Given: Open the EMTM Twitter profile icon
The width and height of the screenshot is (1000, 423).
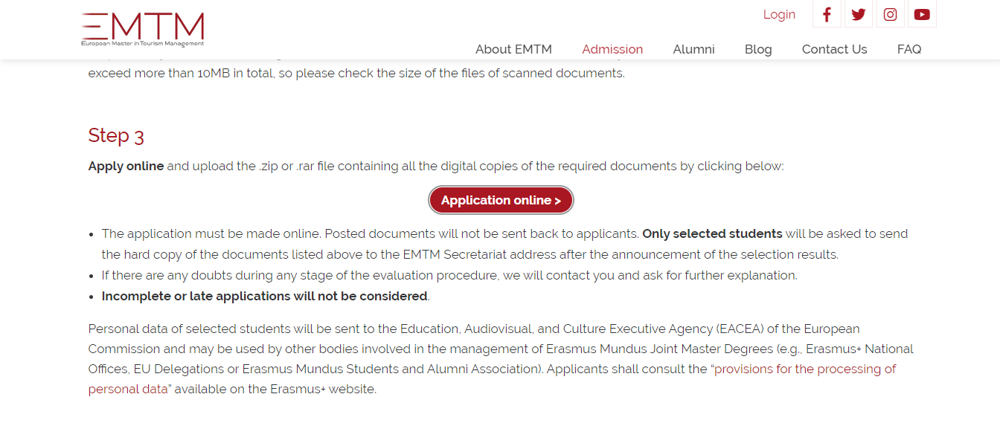Looking at the screenshot, I should coord(858,15).
